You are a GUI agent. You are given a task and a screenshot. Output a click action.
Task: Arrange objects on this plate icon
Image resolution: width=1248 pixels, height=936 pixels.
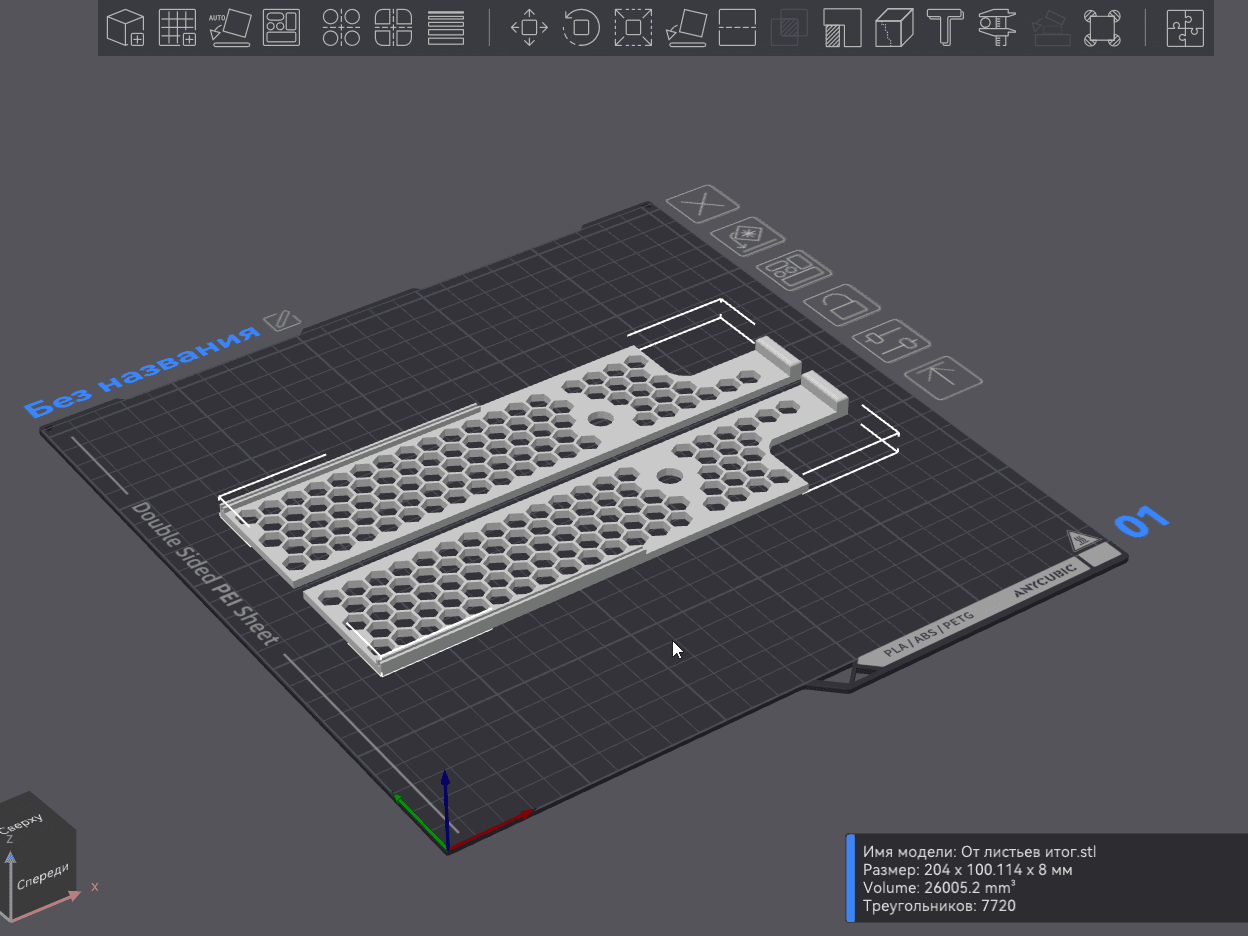tap(792, 270)
